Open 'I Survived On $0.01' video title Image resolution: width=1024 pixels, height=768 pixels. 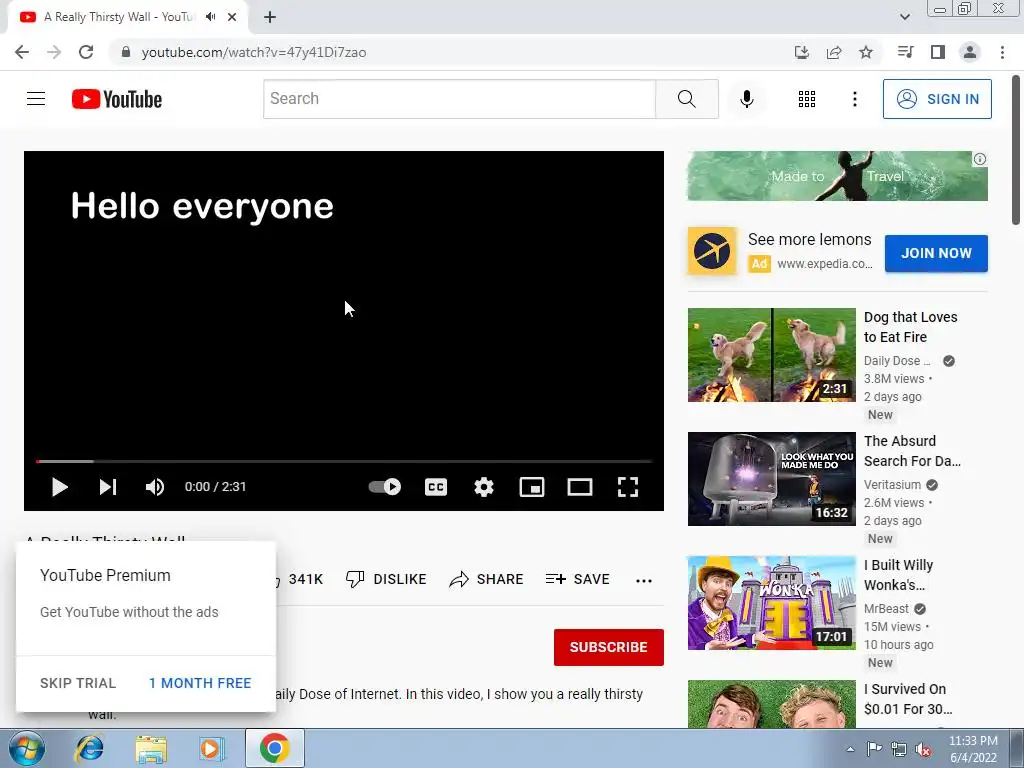coord(908,699)
